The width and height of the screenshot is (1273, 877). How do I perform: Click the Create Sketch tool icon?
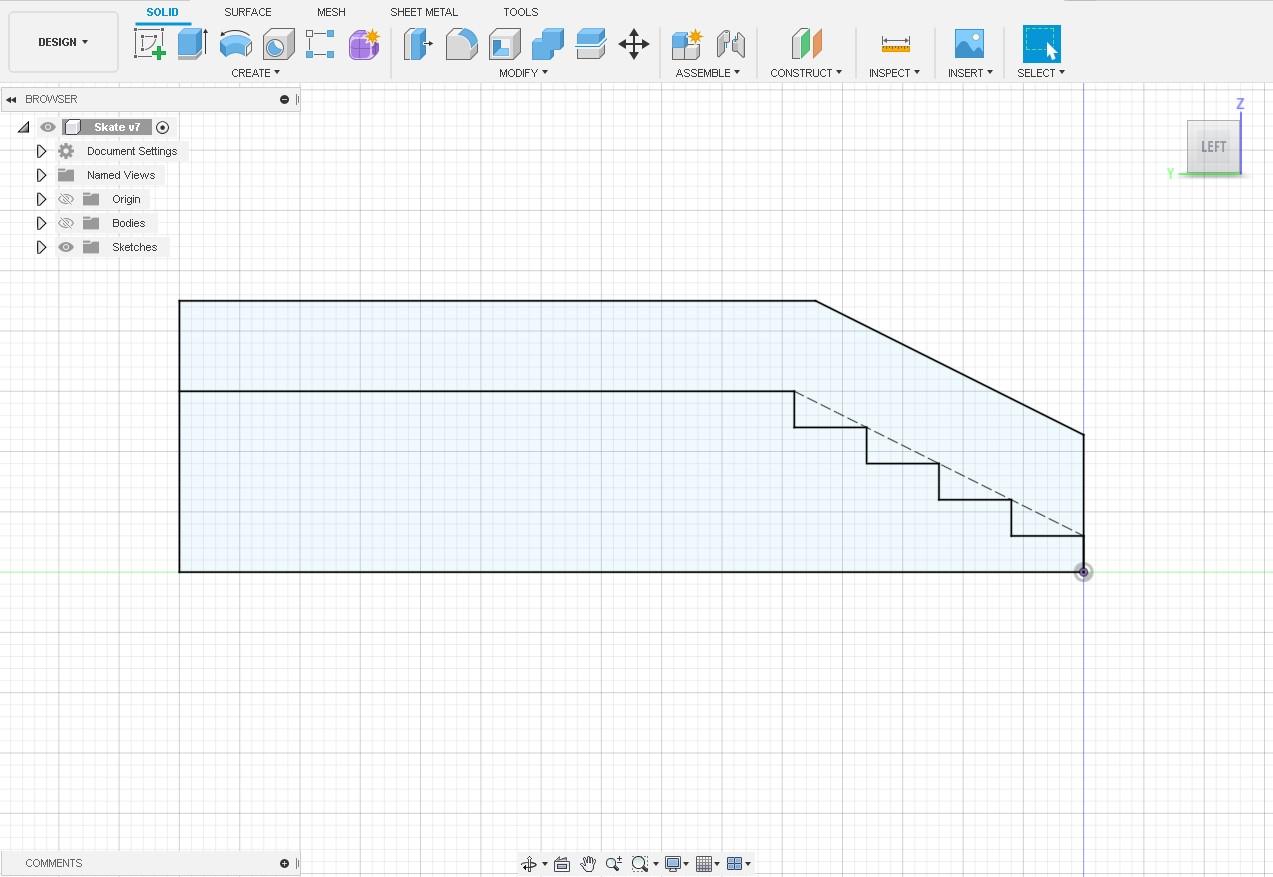coord(150,44)
